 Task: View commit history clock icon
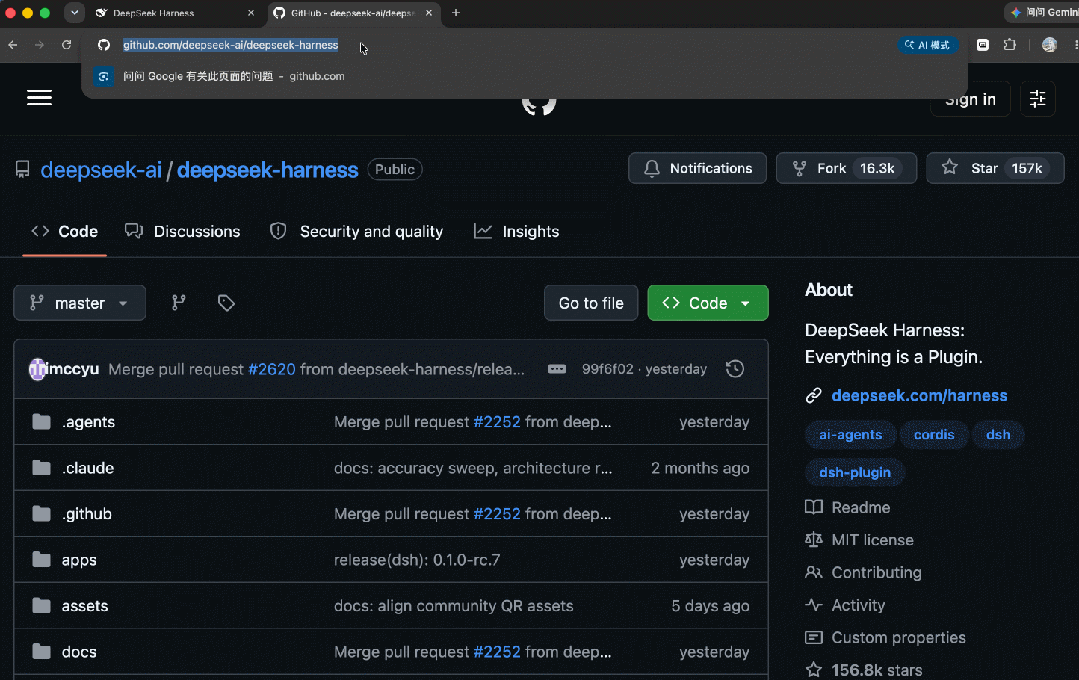(735, 369)
